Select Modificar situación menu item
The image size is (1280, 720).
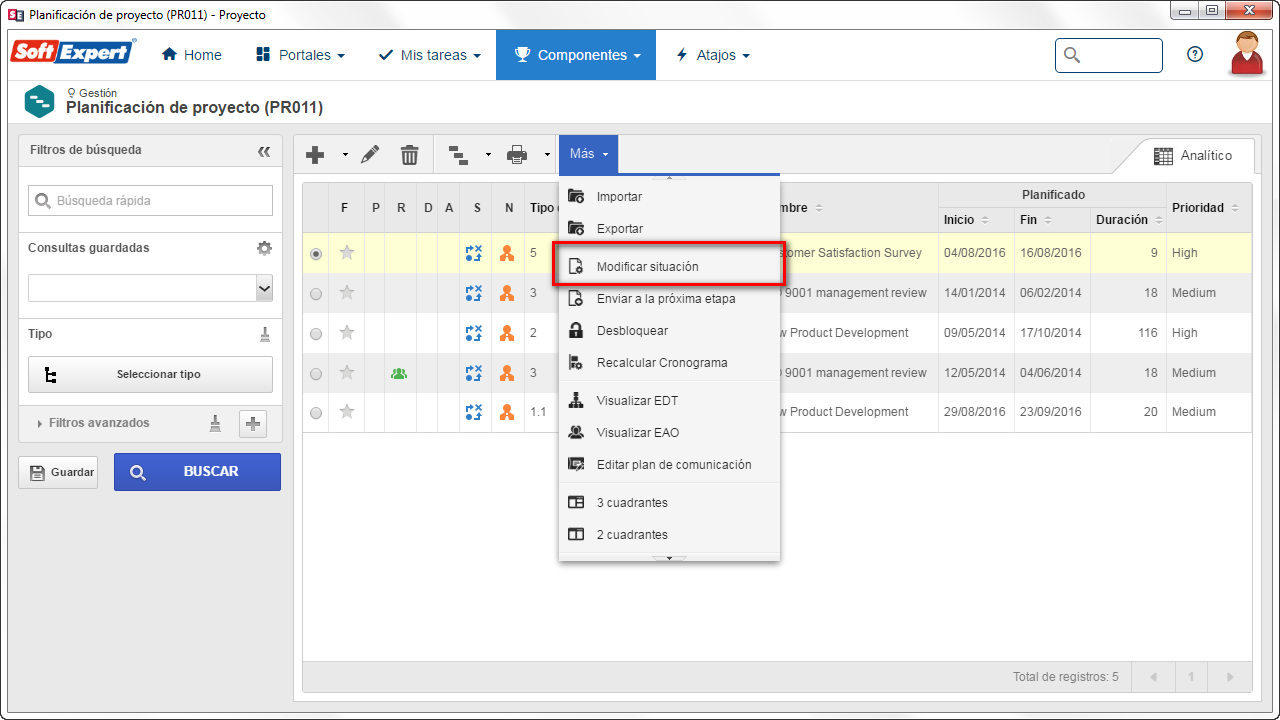coord(669,267)
